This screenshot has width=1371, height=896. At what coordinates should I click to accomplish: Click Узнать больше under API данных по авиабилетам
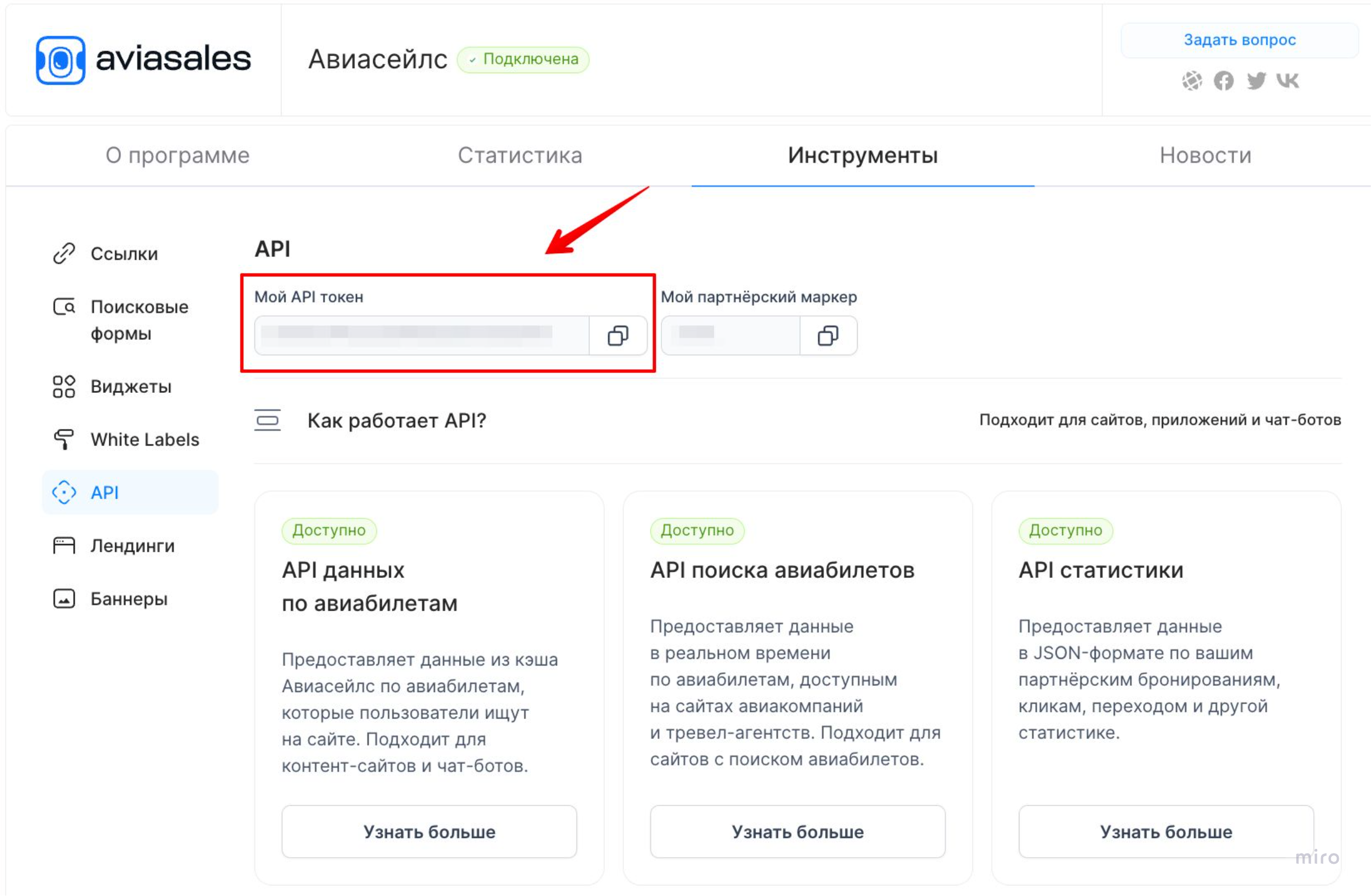pyautogui.click(x=429, y=832)
